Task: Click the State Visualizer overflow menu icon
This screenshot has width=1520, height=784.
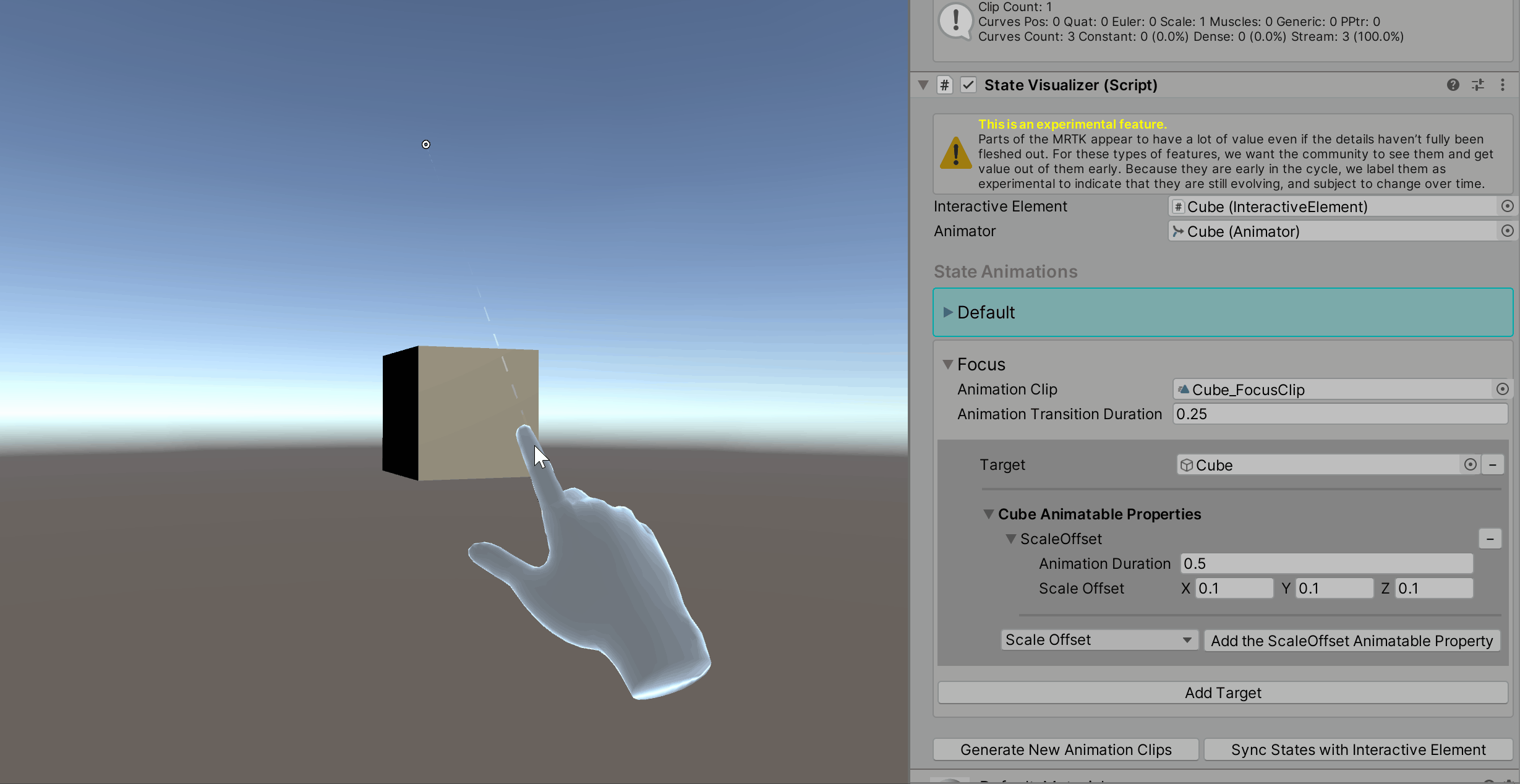Action: pos(1502,84)
